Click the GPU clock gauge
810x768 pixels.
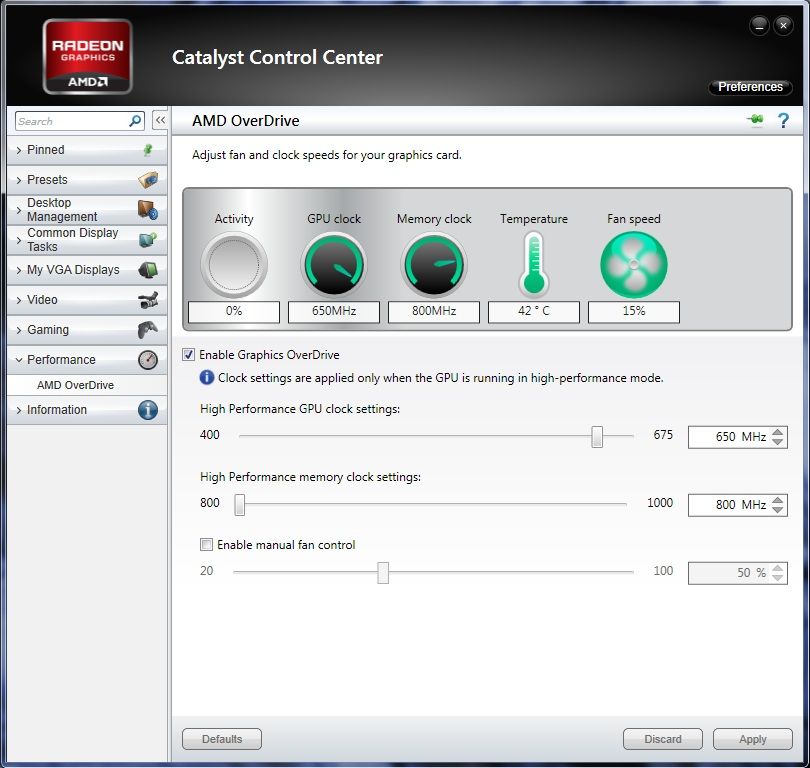334,265
